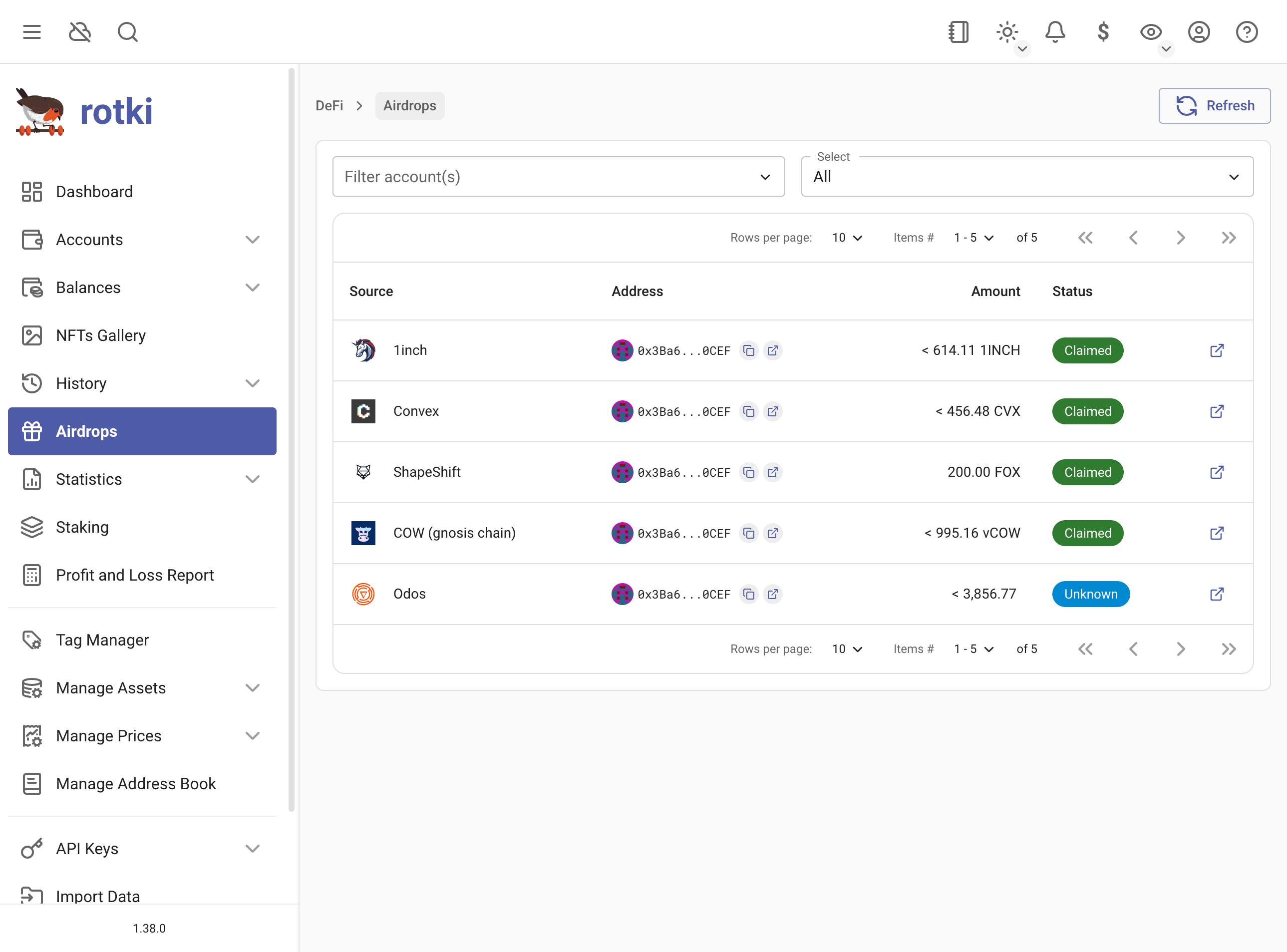
Task: Click the cloud sync disabled icon
Action: pyautogui.click(x=79, y=31)
